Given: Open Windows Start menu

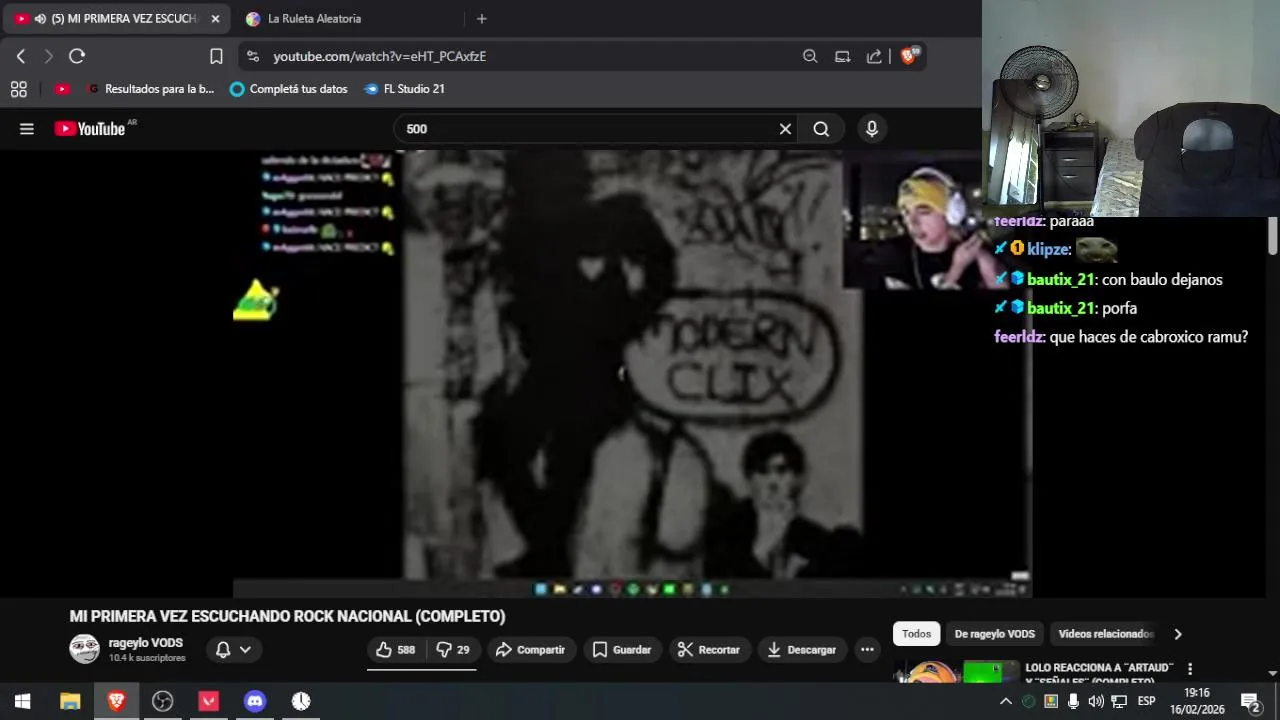Looking at the screenshot, I should pyautogui.click(x=22, y=701).
